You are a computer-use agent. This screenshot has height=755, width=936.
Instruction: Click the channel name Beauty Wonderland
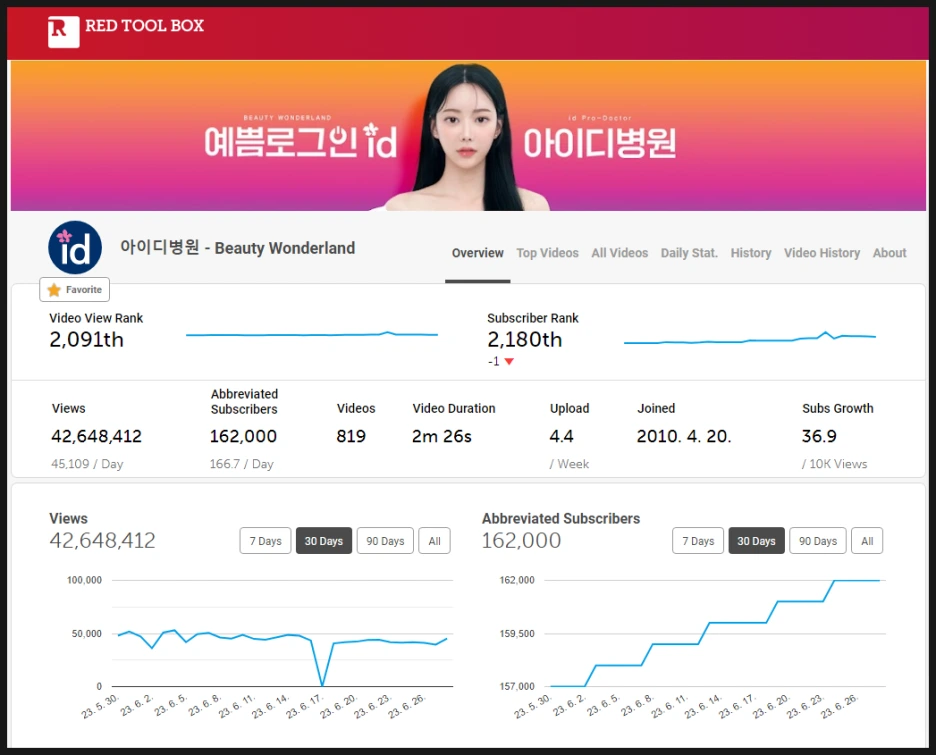click(x=238, y=248)
